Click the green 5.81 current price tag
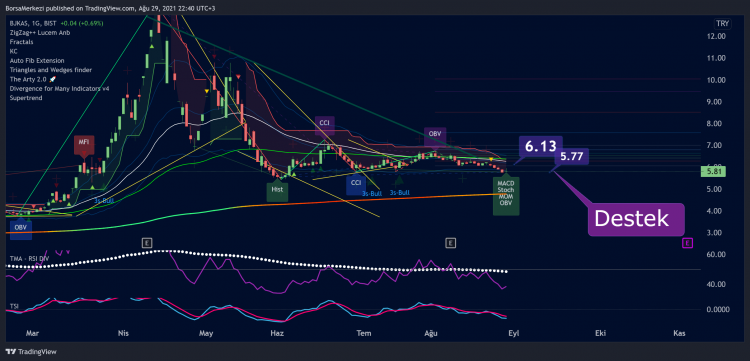750x361 pixels. point(715,172)
